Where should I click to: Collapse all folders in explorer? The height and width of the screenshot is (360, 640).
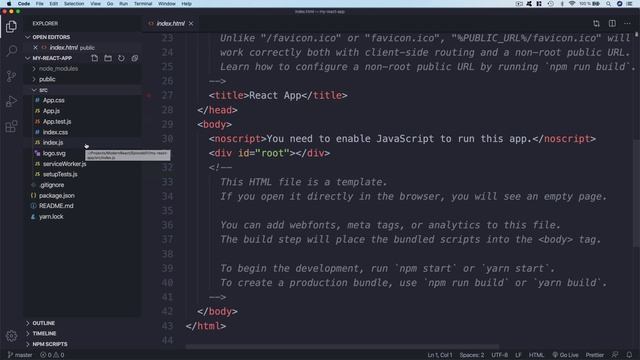135,58
